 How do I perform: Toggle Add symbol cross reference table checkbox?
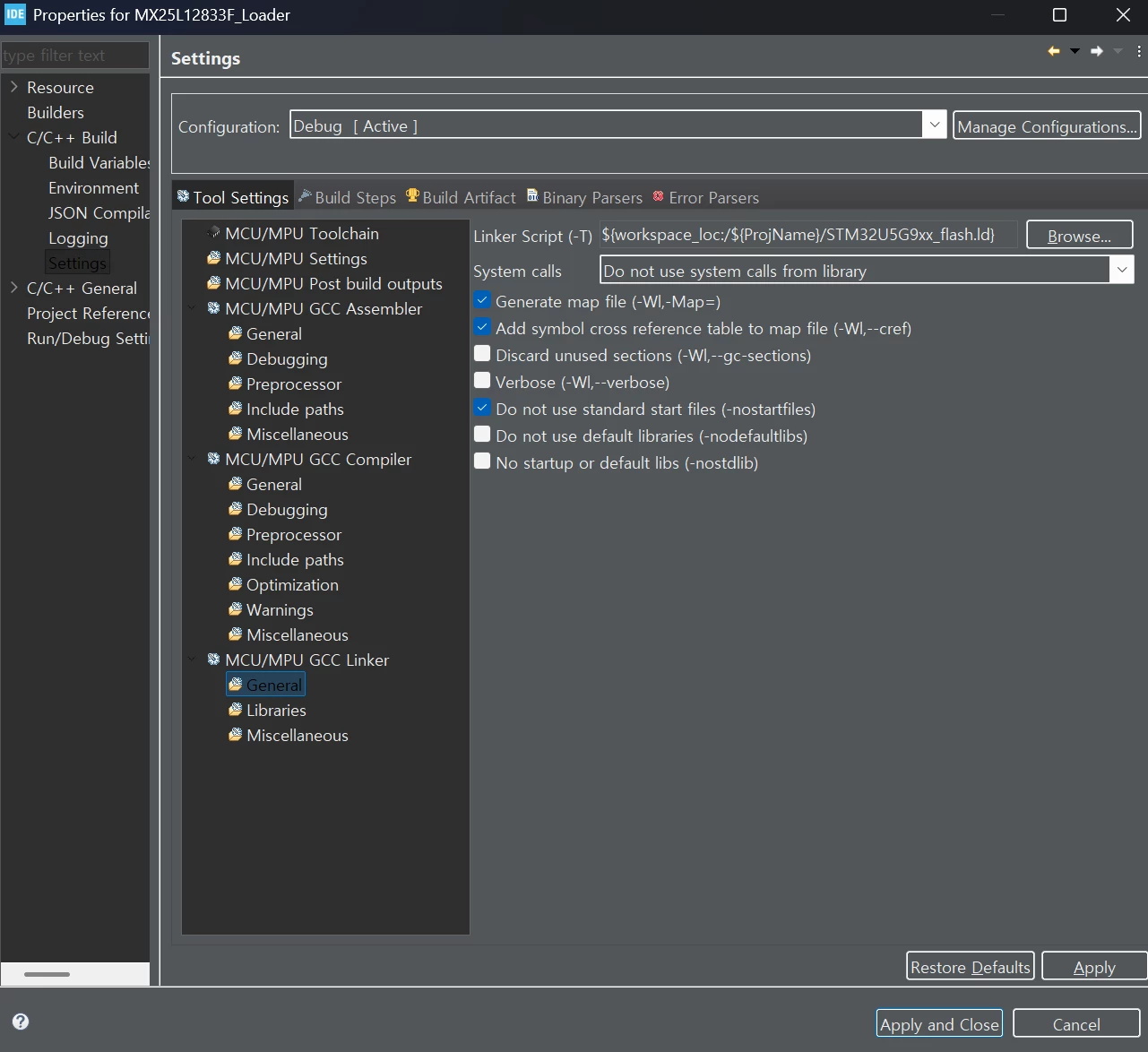pos(482,328)
